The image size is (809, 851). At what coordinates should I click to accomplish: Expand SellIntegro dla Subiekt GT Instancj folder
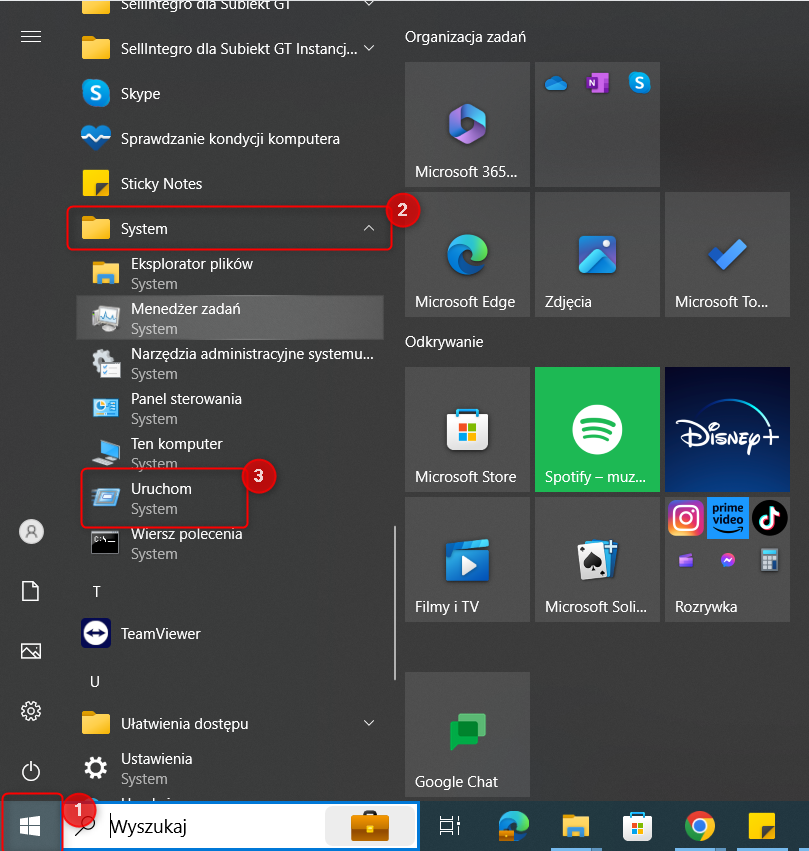click(230, 48)
